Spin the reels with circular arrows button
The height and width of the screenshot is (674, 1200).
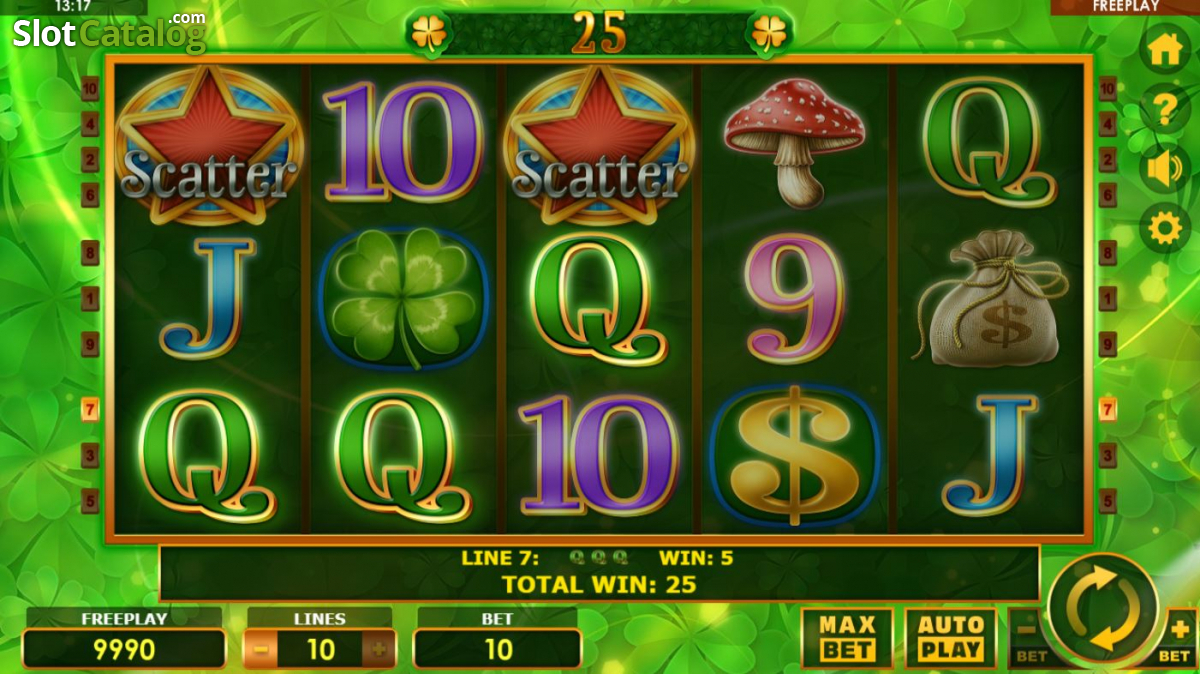(x=1106, y=610)
